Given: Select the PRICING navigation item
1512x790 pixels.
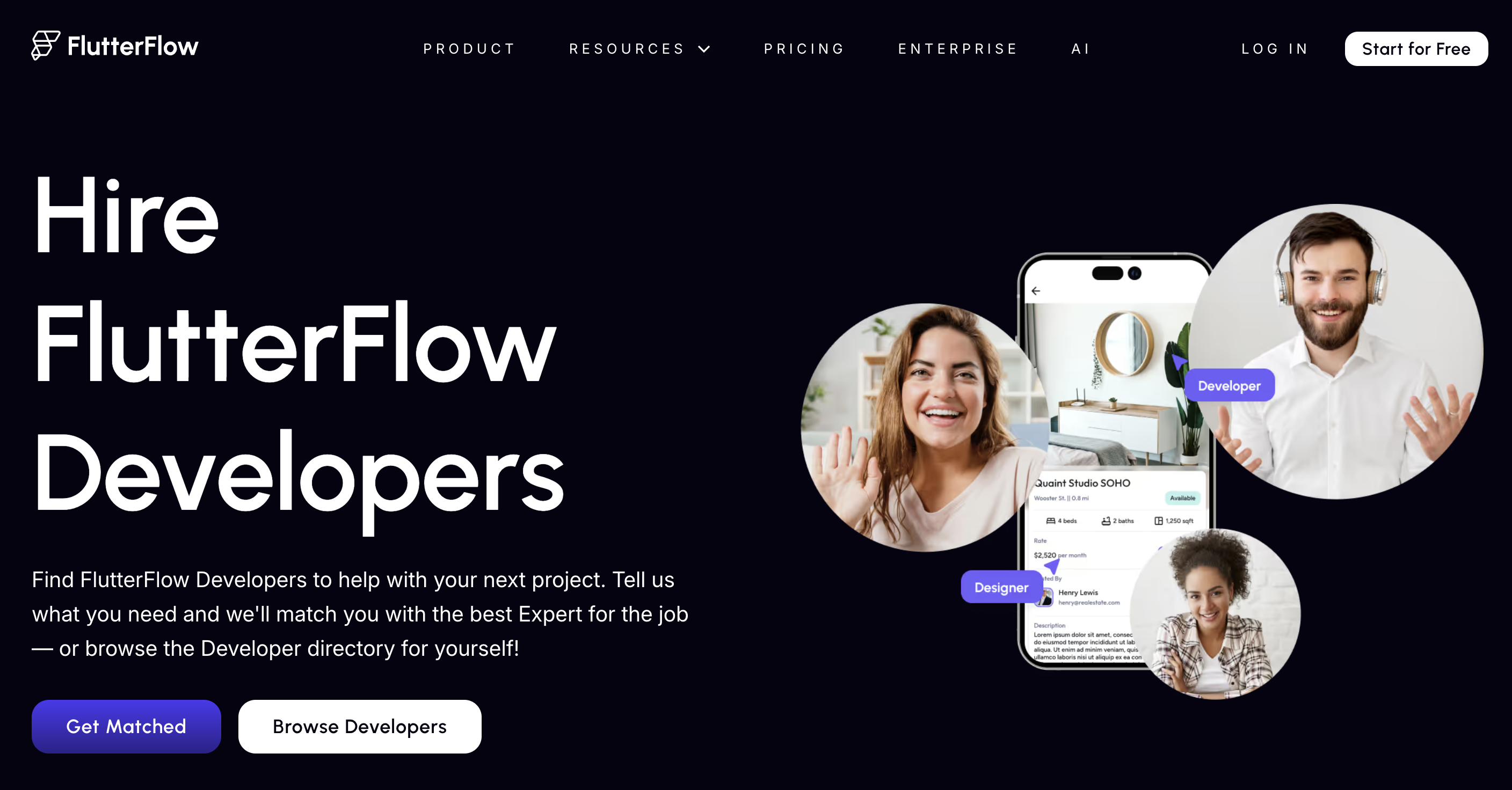Looking at the screenshot, I should 804,48.
